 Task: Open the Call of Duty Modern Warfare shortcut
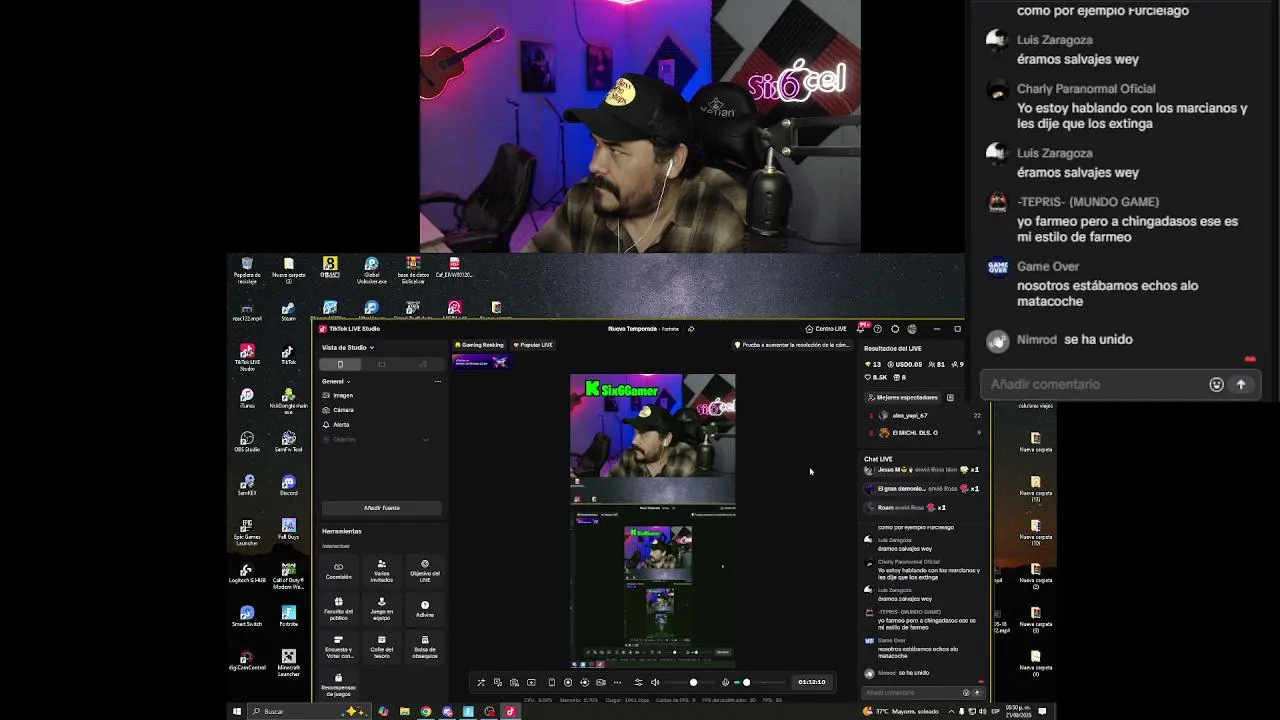pos(289,575)
